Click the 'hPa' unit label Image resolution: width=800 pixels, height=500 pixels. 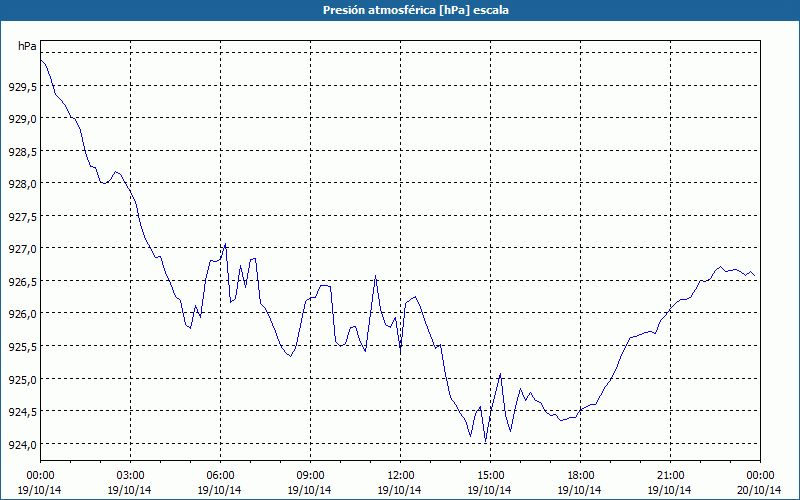point(27,46)
